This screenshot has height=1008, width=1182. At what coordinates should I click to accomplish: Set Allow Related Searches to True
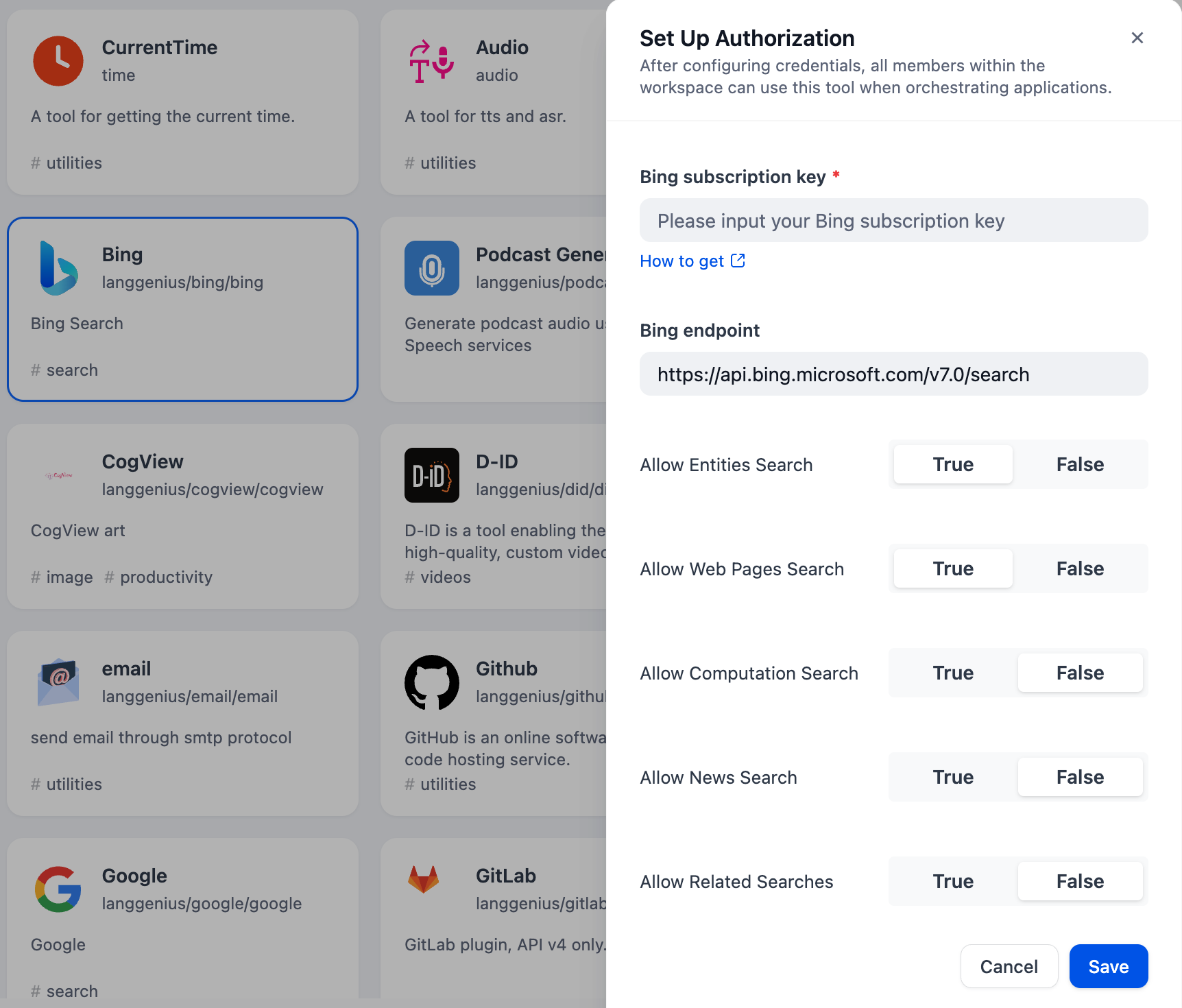click(953, 881)
